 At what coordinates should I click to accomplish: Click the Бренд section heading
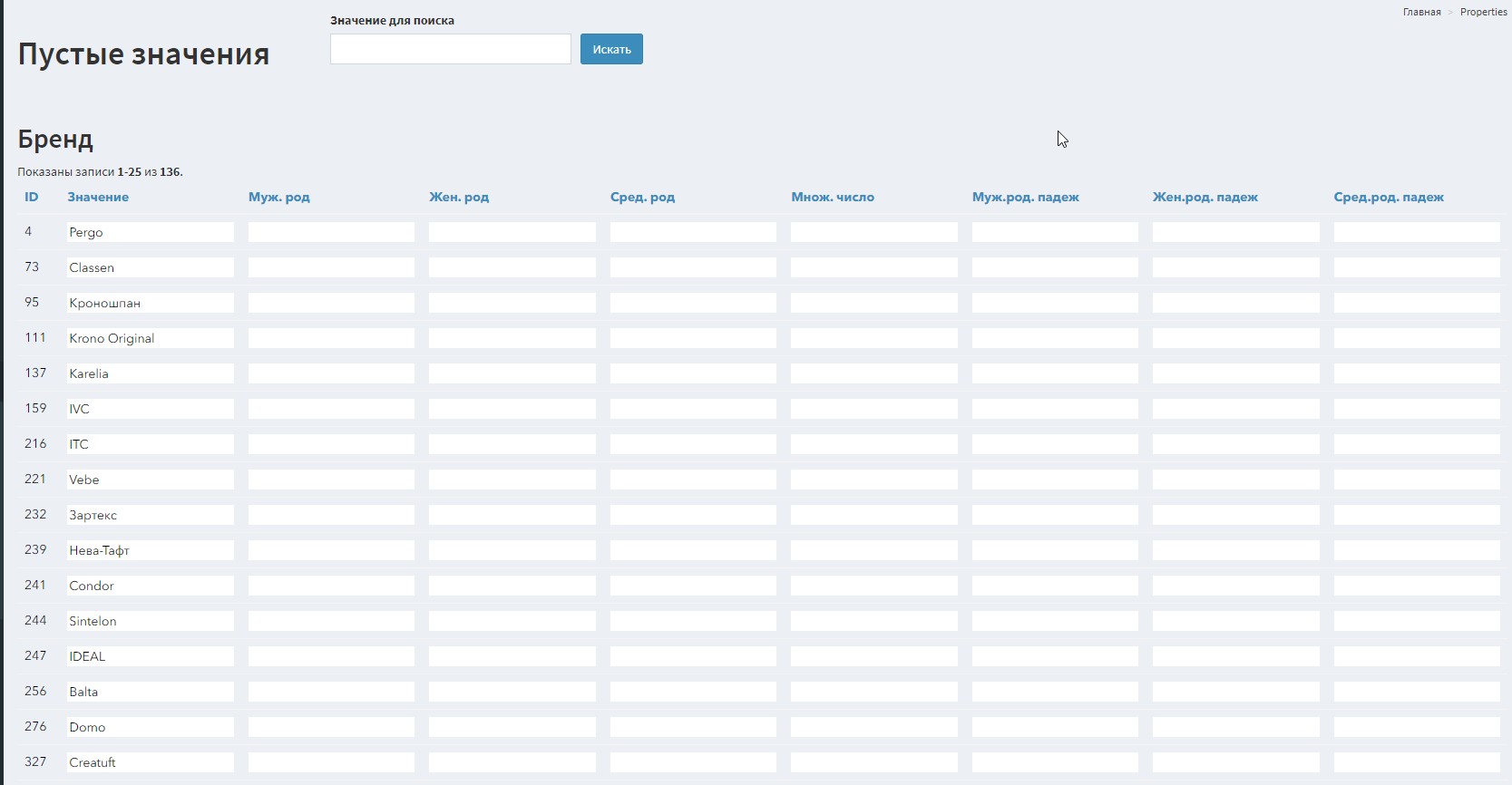(x=55, y=139)
